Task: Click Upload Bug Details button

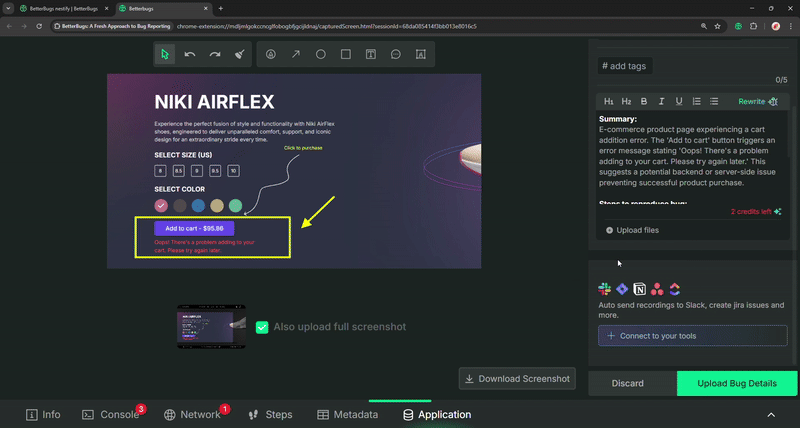Action: coord(736,384)
